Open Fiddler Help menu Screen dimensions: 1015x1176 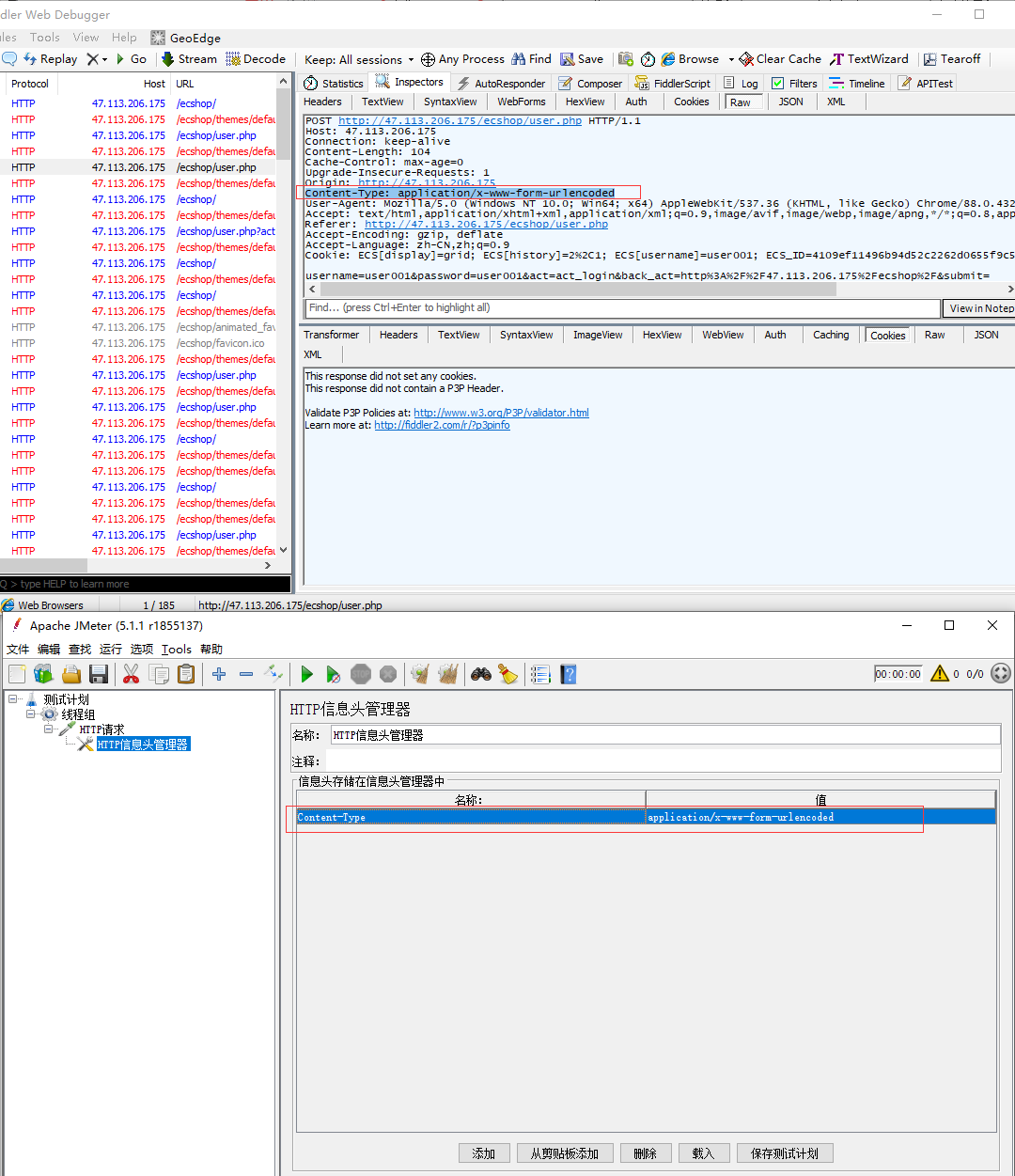[124, 38]
